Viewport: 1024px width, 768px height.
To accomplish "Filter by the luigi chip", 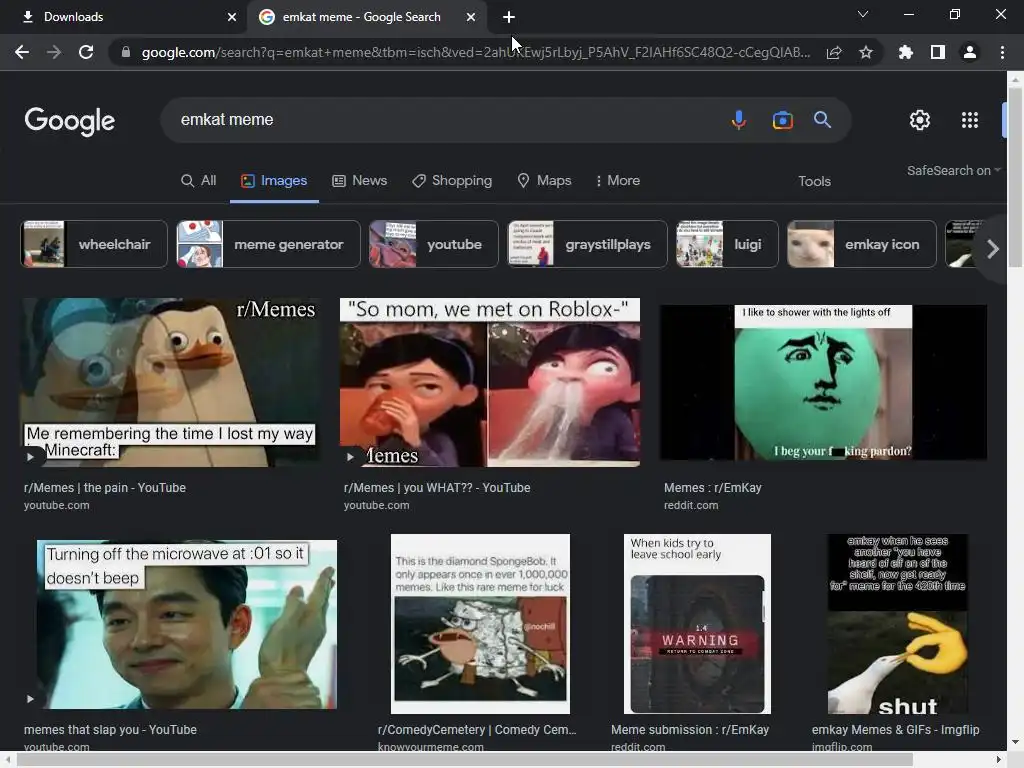I will (x=728, y=244).
